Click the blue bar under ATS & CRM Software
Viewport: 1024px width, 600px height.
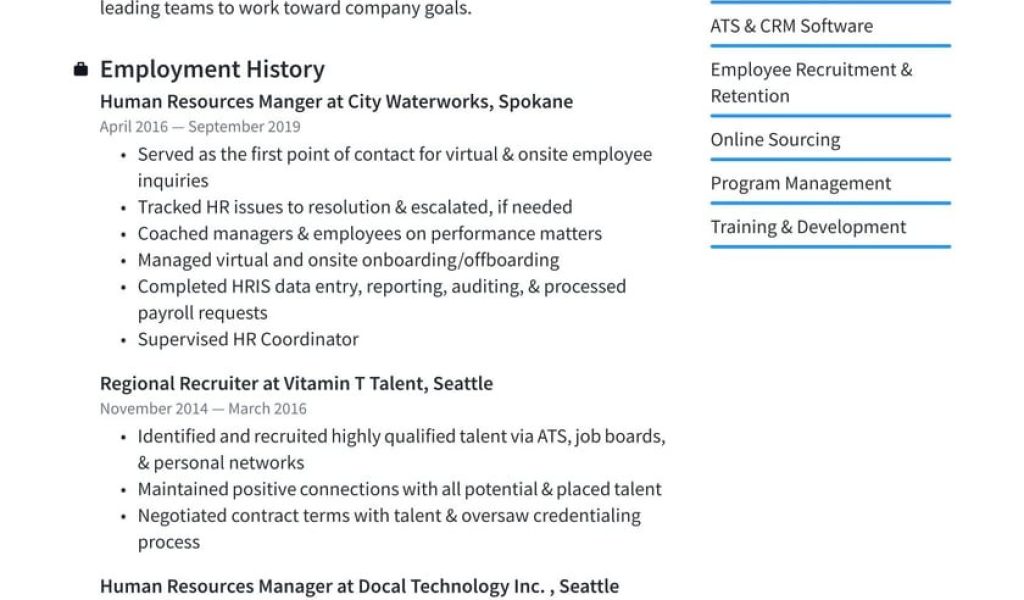click(830, 46)
